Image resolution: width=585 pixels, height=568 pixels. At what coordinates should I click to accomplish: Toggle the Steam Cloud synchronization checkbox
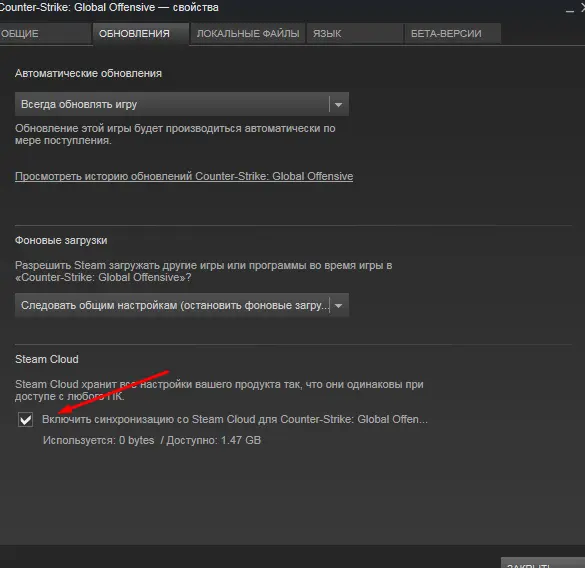(x=25, y=419)
